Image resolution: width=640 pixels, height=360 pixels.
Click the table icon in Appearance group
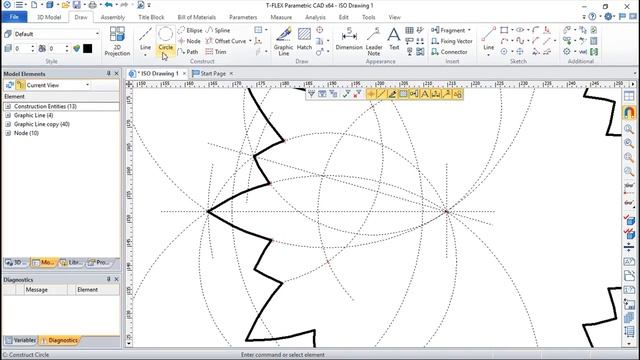409,30
